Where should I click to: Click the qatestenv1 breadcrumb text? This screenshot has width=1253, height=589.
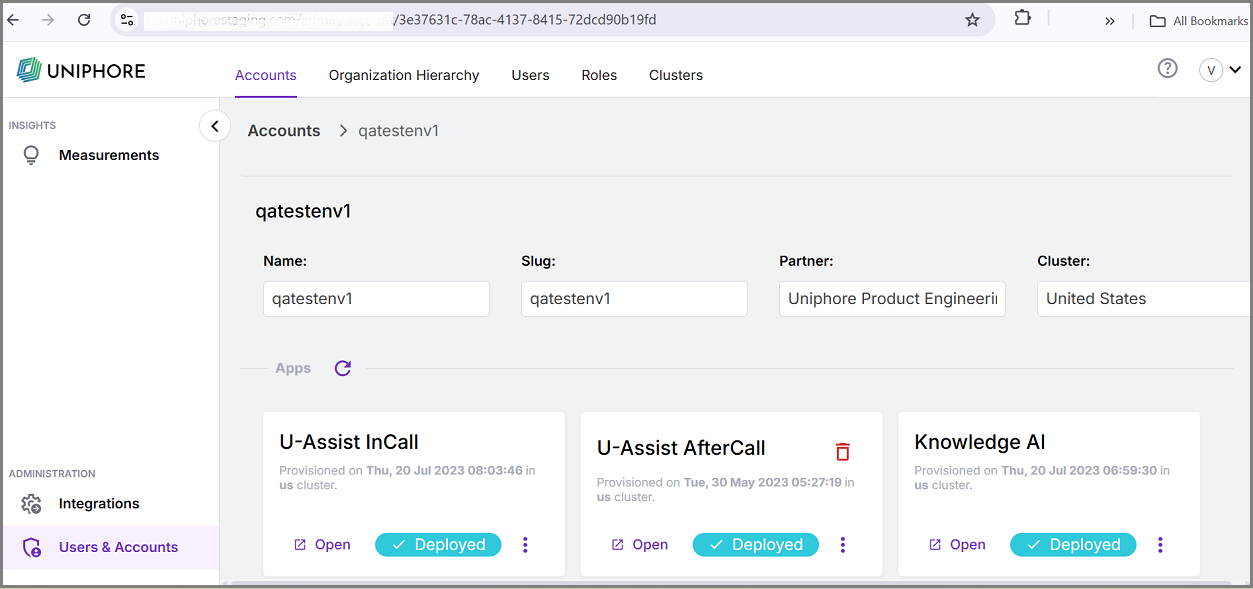click(x=399, y=131)
